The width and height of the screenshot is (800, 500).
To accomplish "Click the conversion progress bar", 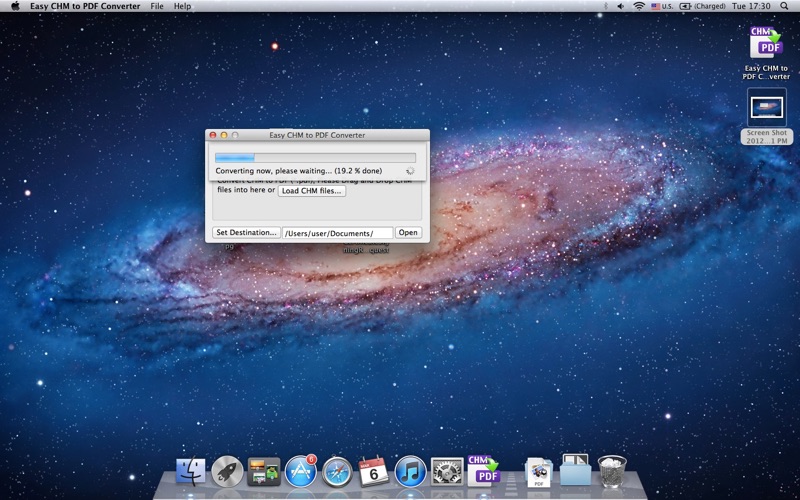I will pyautogui.click(x=315, y=158).
